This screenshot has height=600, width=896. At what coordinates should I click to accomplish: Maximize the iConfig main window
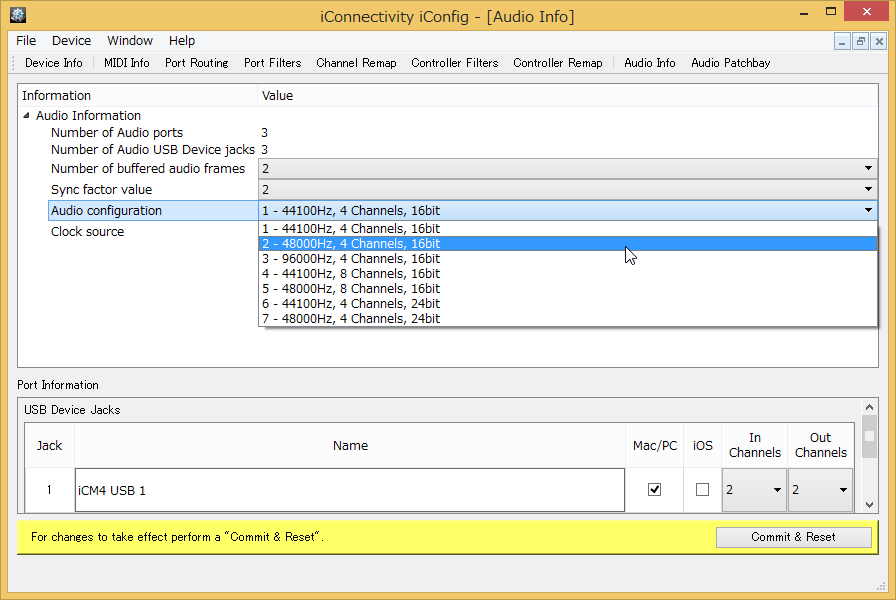(x=831, y=11)
